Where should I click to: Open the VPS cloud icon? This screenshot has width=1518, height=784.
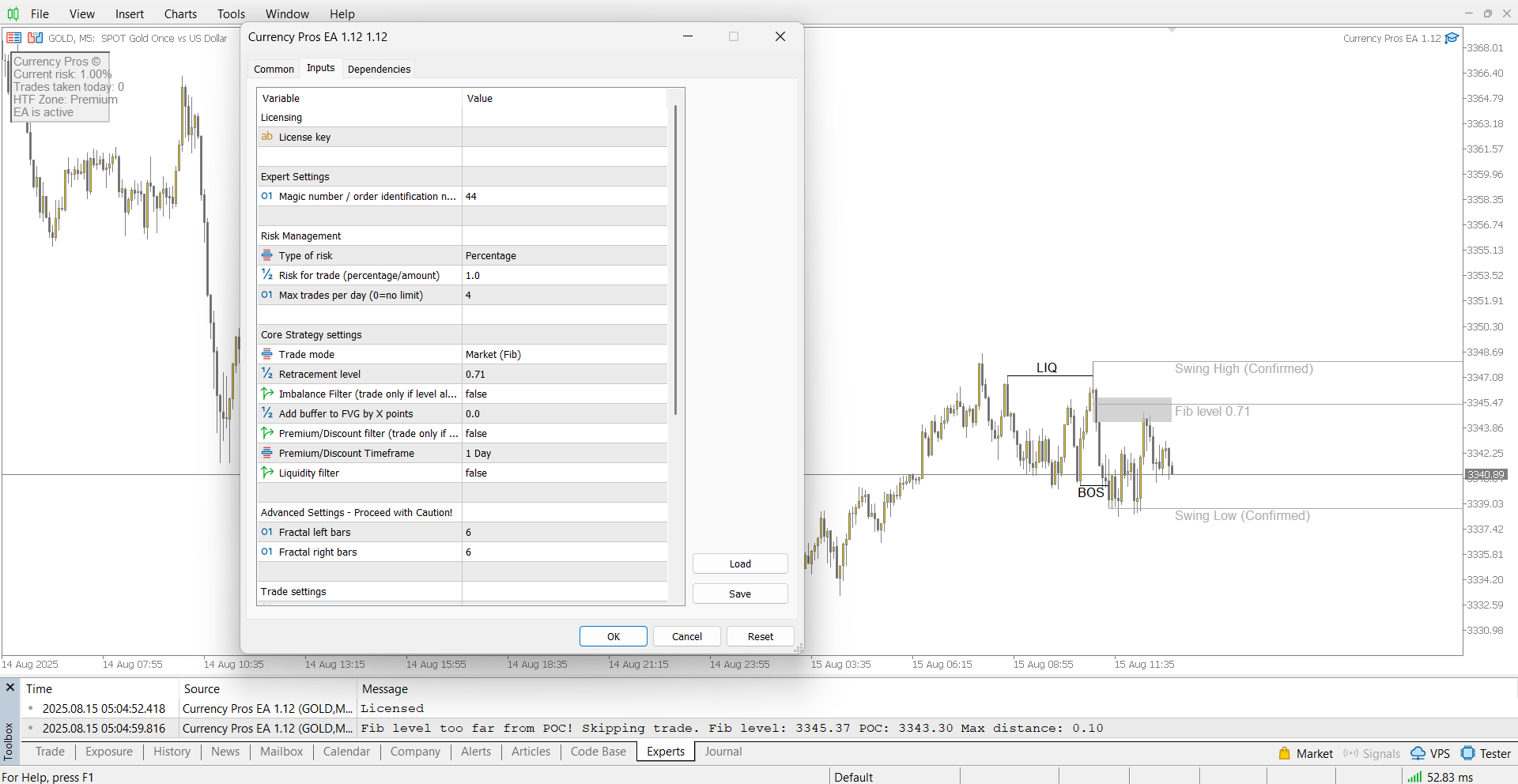1418,753
